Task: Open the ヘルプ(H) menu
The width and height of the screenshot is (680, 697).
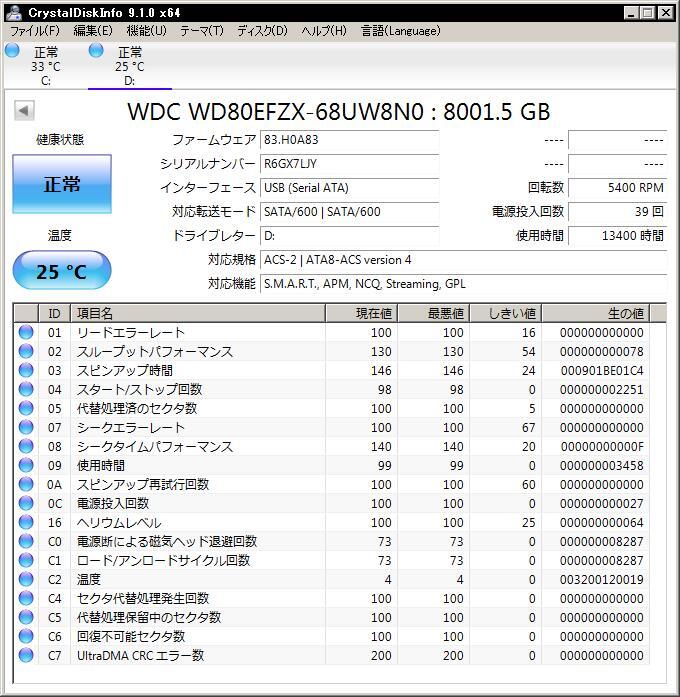Action: [324, 31]
